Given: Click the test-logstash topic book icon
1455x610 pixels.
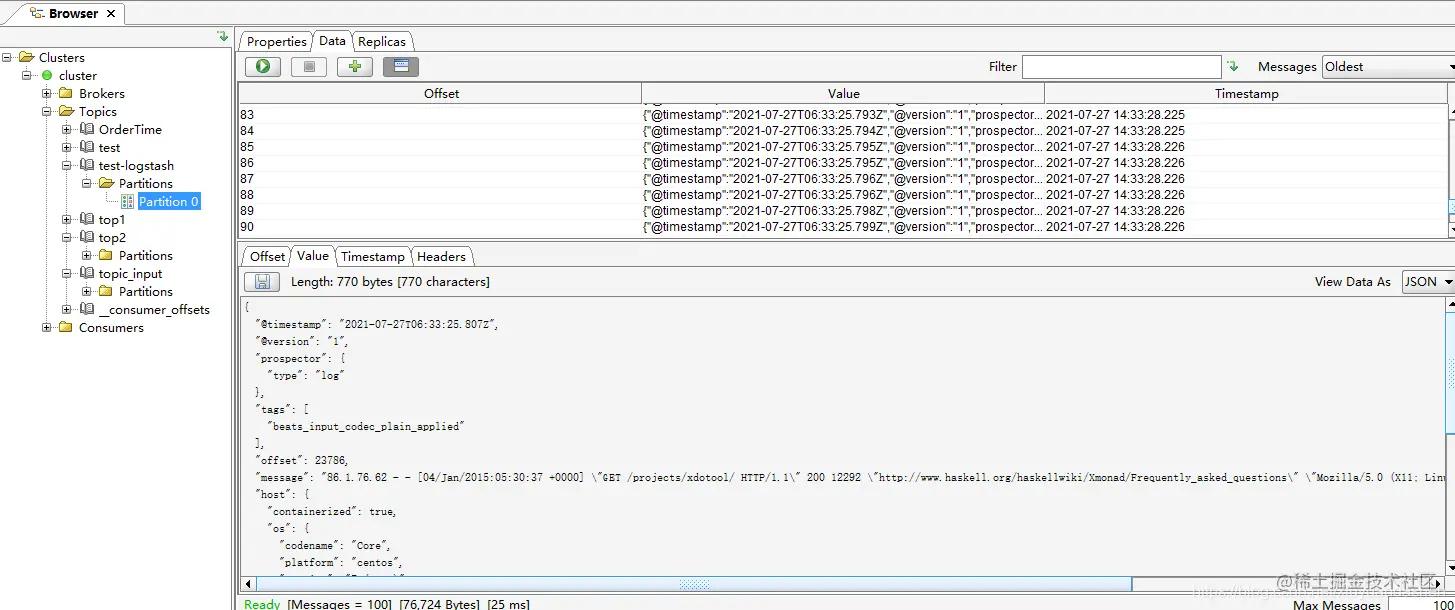Looking at the screenshot, I should [x=87, y=165].
